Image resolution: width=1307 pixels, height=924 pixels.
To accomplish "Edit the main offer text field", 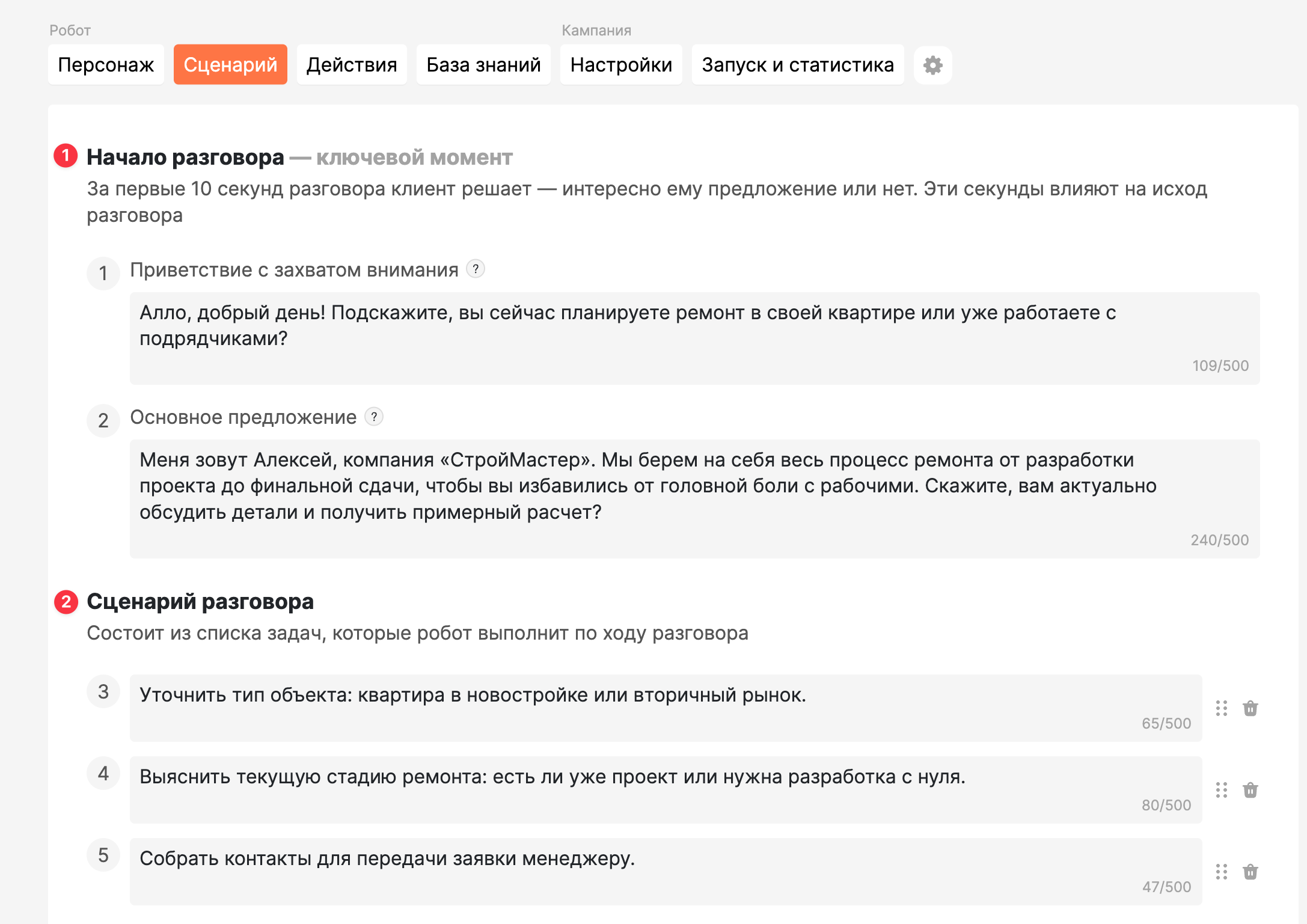I will (694, 499).
